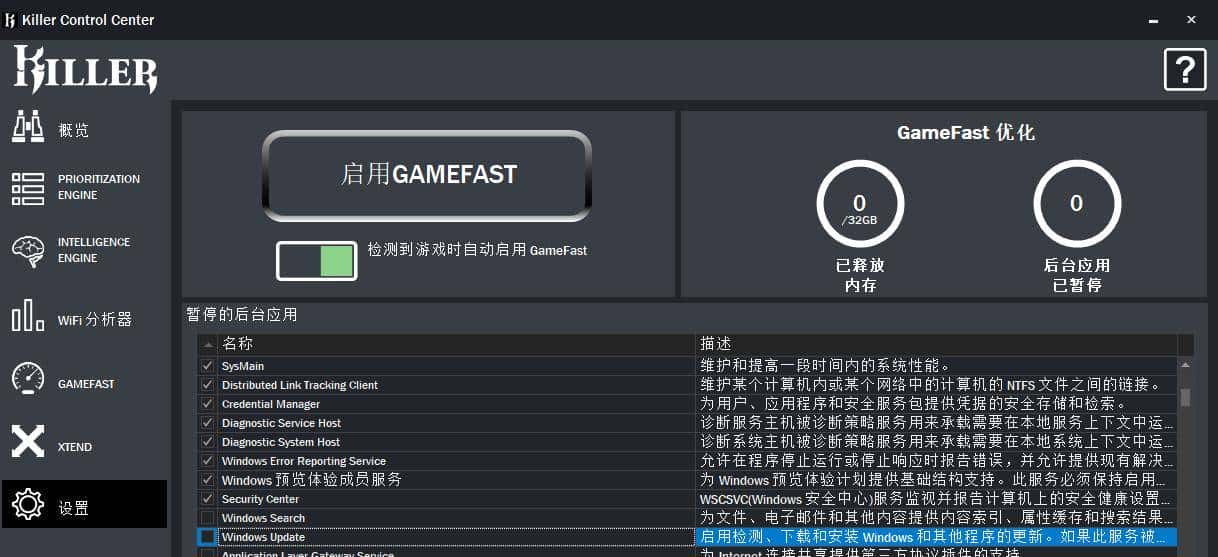
Task: Click the WiFi analyzer bars icon
Action: coord(28,316)
